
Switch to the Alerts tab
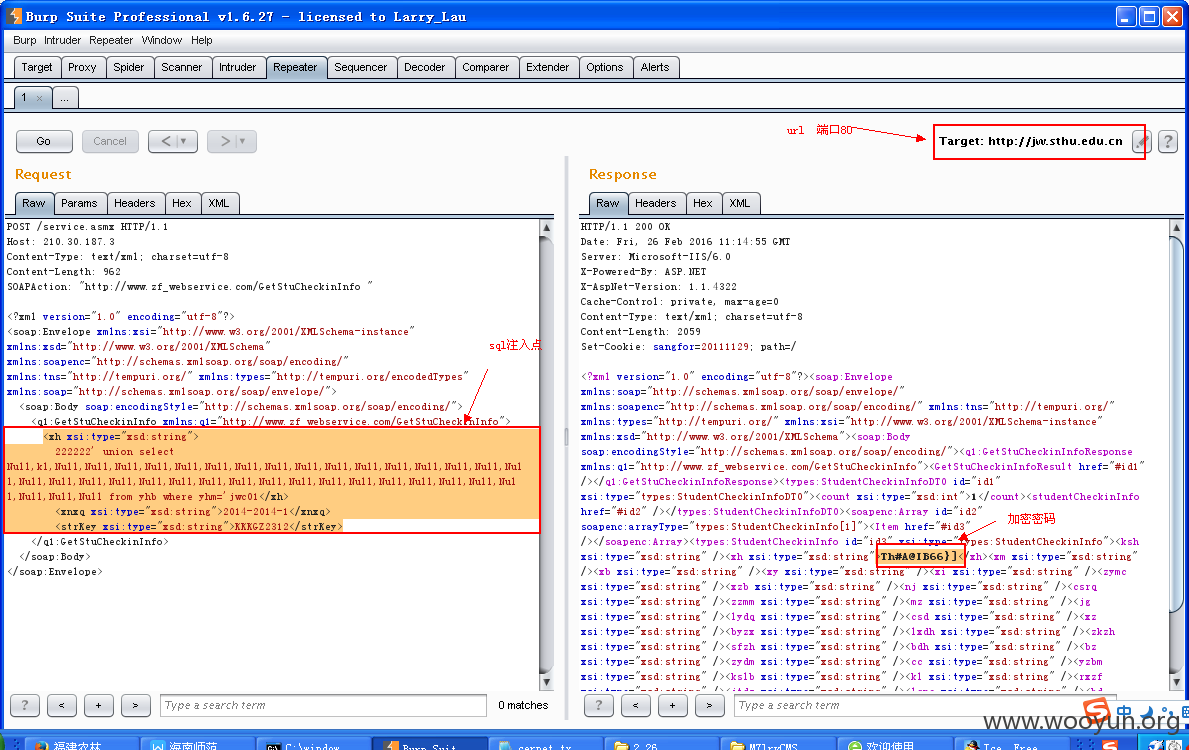point(655,67)
